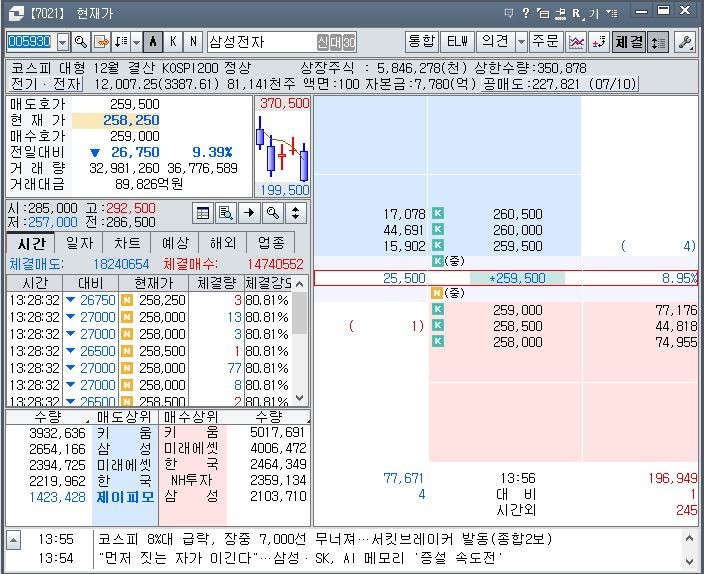Click the 공매도:227,821 button
Screen dimensions: 704x574
pos(559,84)
